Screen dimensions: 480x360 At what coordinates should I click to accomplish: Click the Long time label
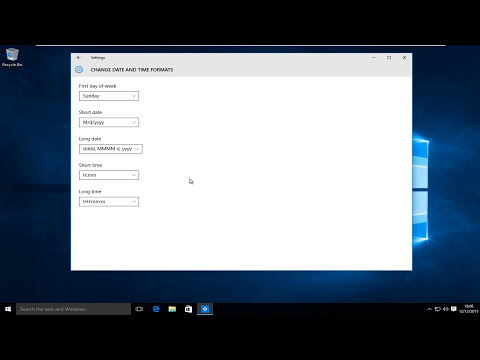(90, 192)
